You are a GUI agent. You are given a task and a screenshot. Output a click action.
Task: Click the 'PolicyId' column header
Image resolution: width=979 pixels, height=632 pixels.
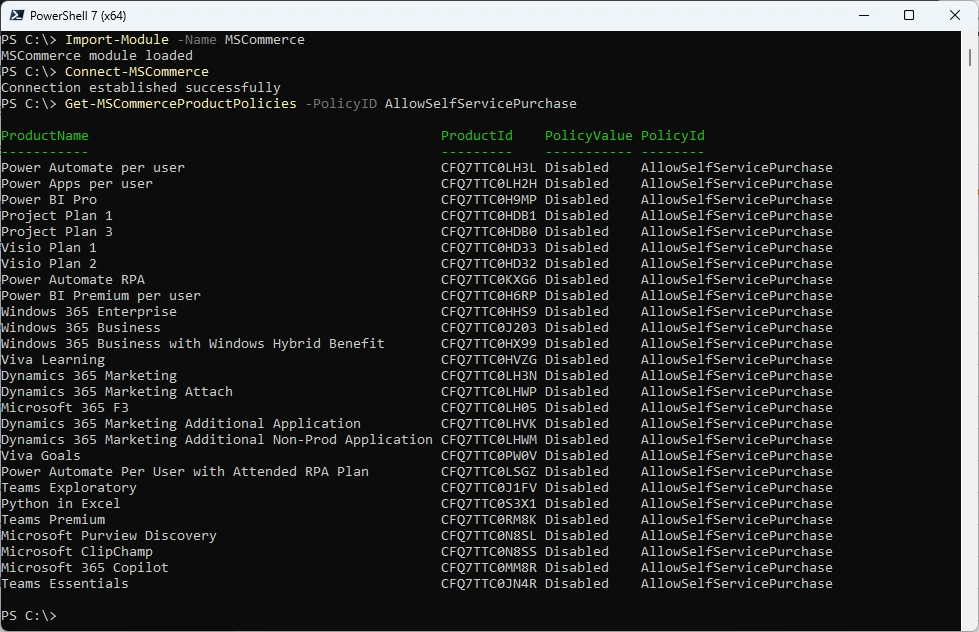(672, 136)
